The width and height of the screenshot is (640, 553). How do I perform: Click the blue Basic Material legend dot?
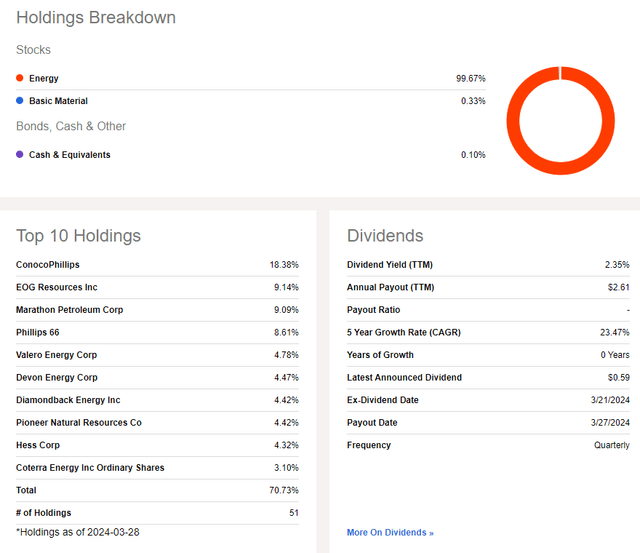[20, 101]
